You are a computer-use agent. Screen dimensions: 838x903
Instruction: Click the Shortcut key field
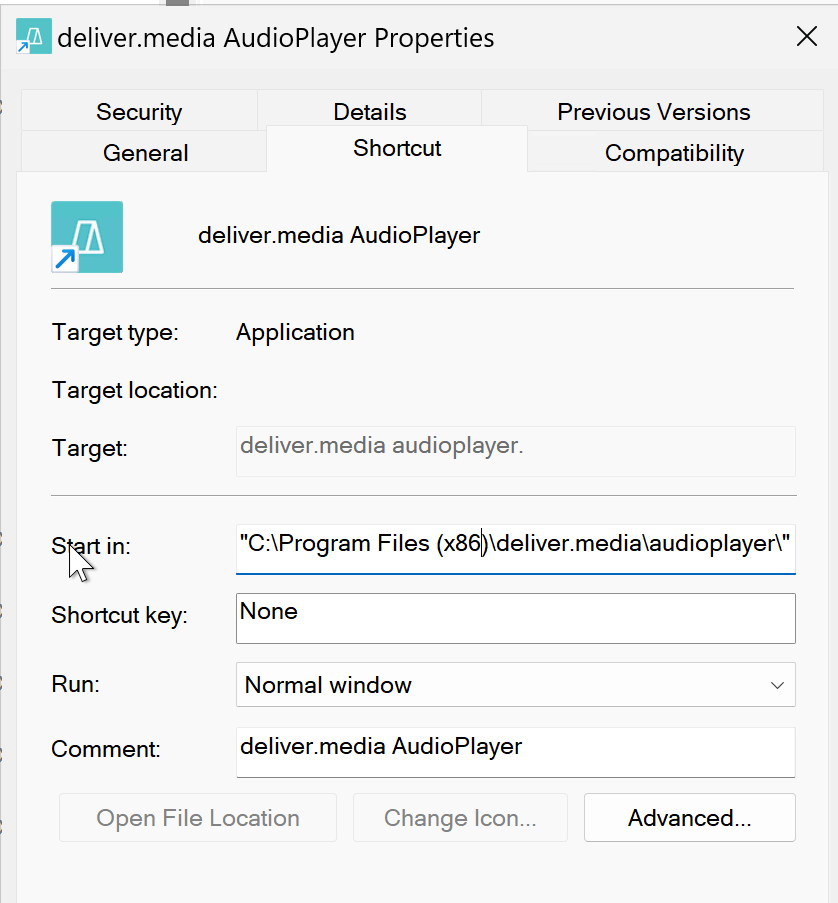click(x=515, y=618)
